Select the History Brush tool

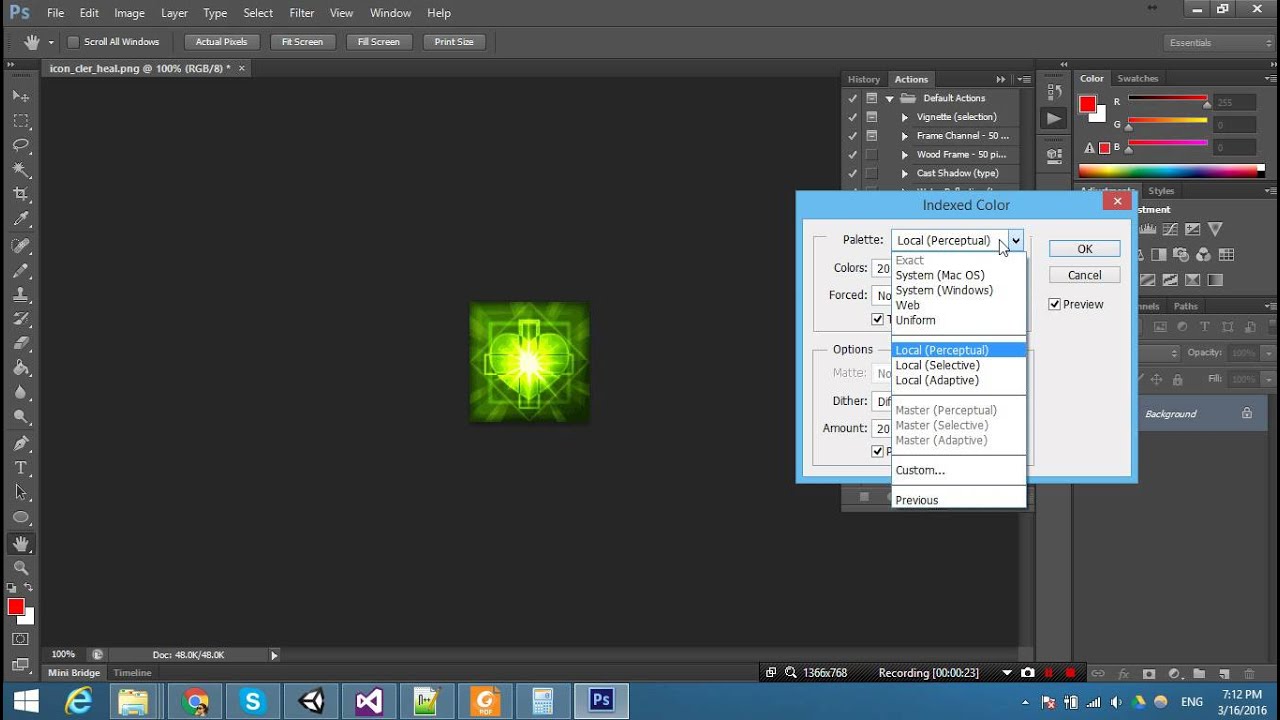20,319
